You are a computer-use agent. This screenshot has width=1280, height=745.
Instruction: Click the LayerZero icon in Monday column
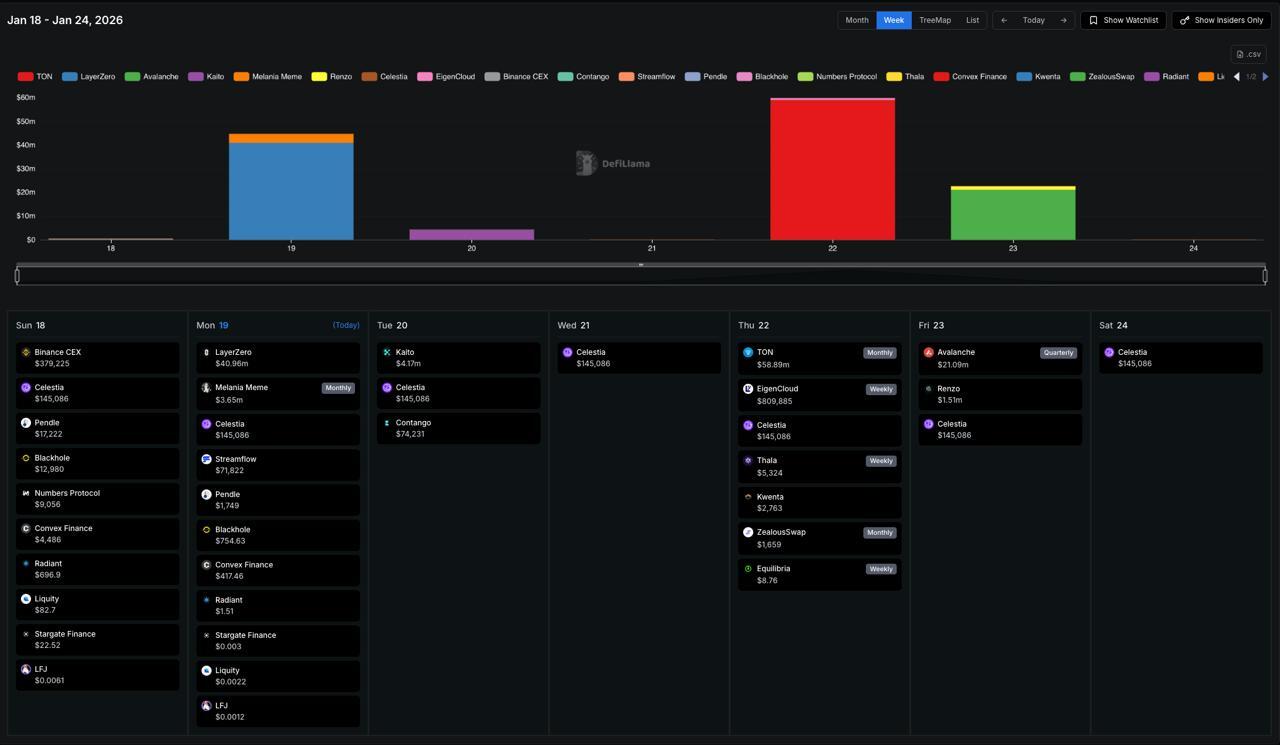click(206, 353)
